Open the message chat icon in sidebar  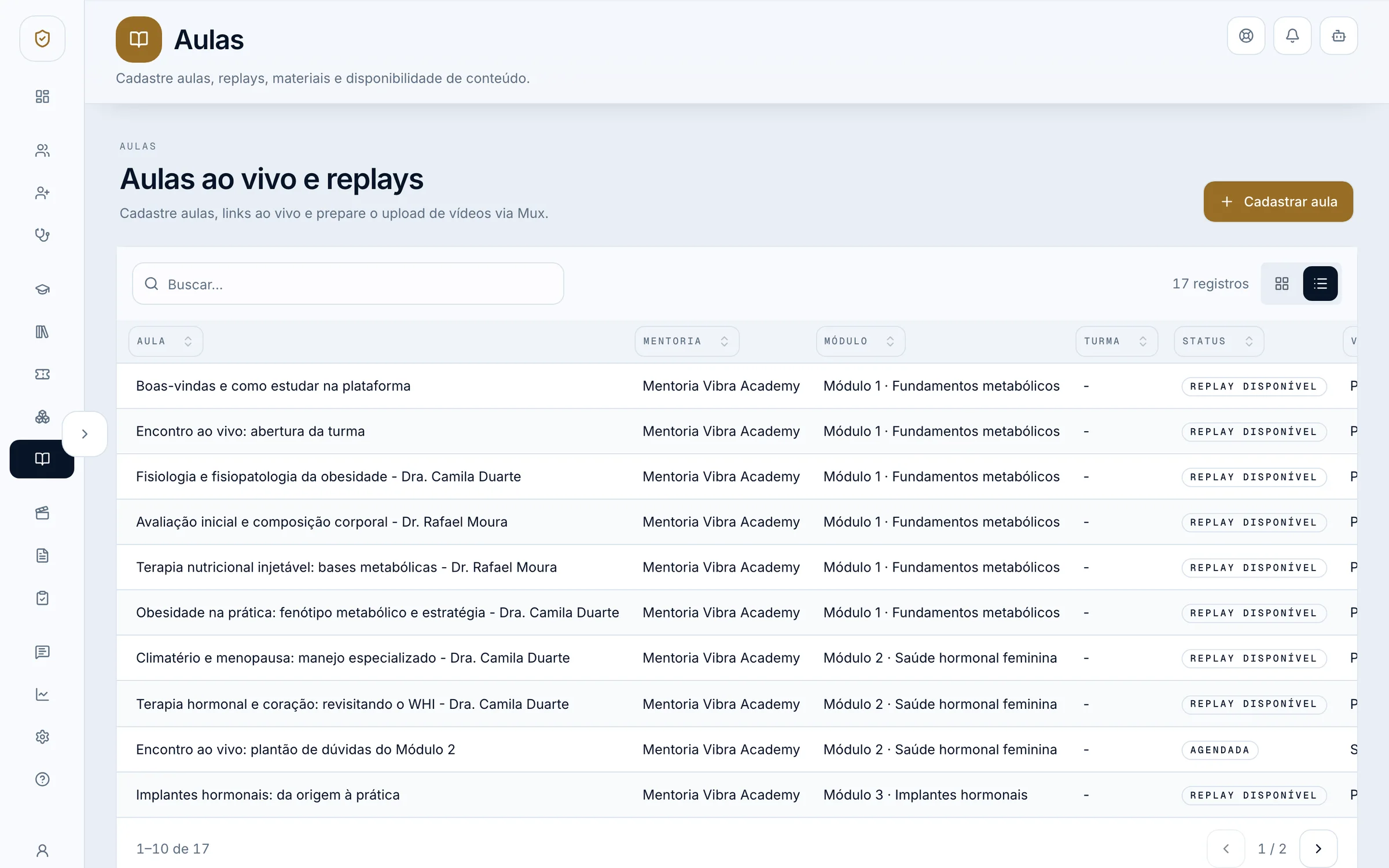[x=42, y=652]
